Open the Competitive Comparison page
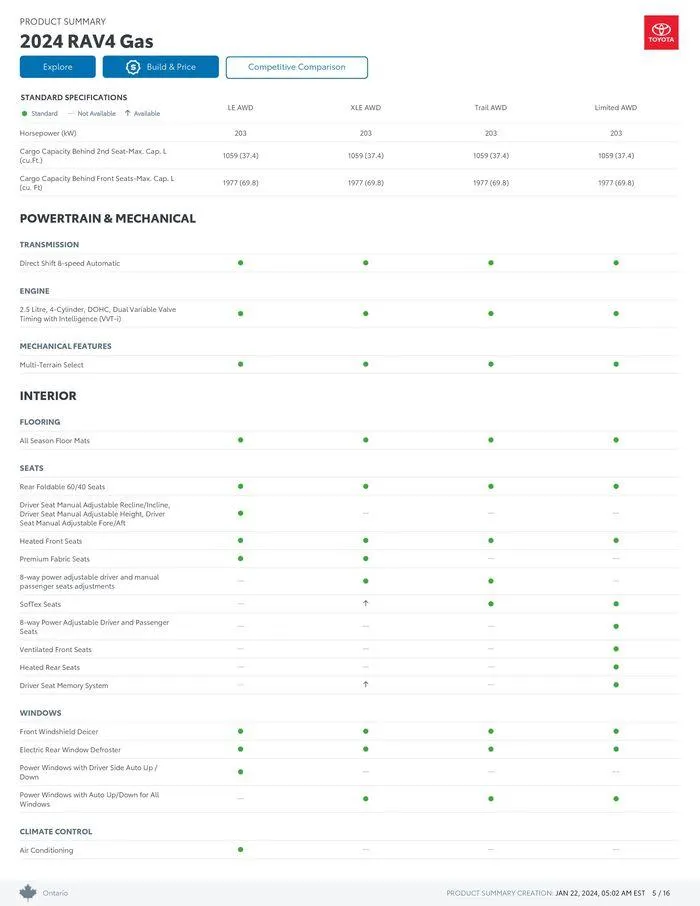The width and height of the screenshot is (700, 906). click(296, 67)
